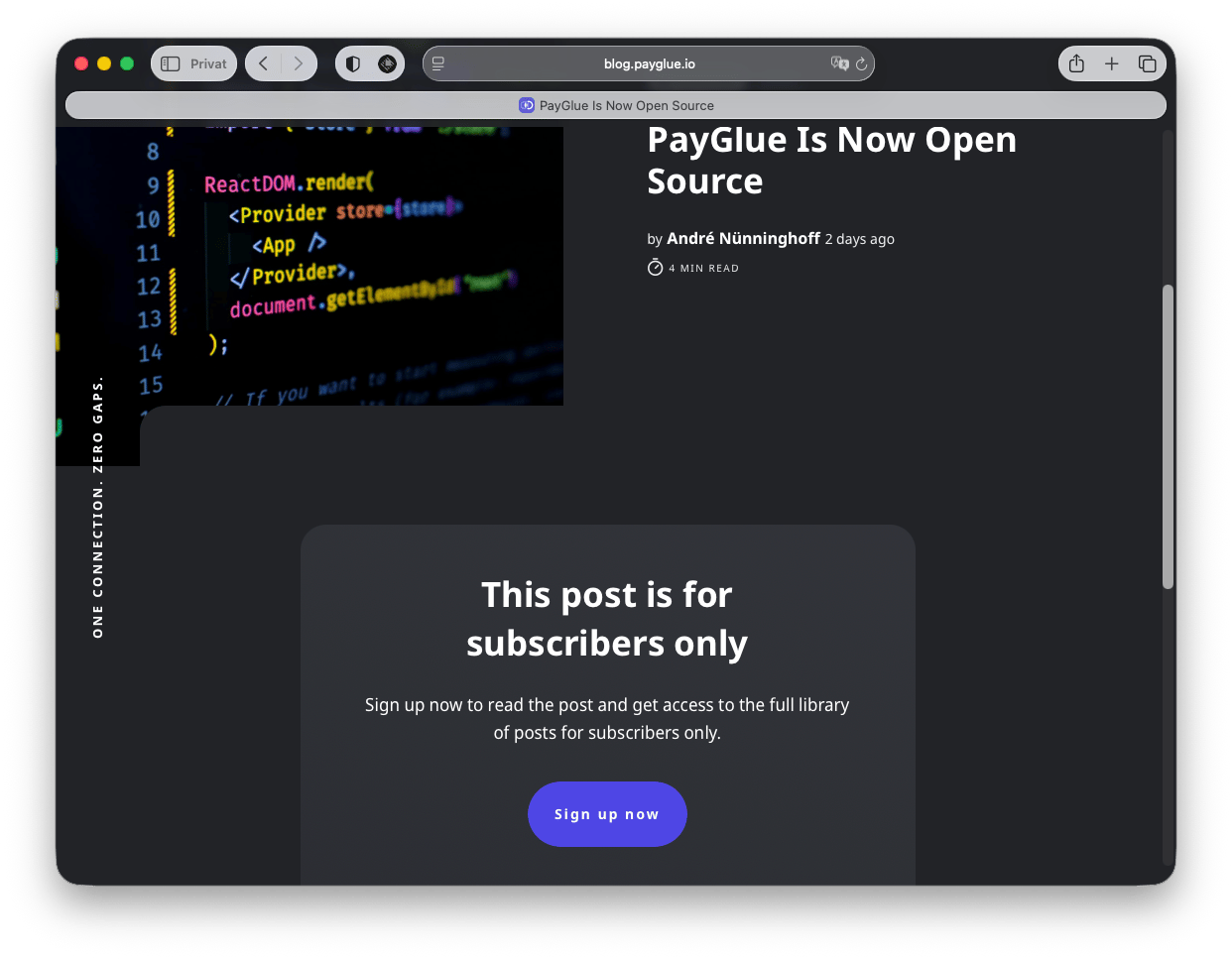Click the vertical One Connection. Zero Gaps. text
The height and width of the screenshot is (959, 1232).
coord(97,507)
